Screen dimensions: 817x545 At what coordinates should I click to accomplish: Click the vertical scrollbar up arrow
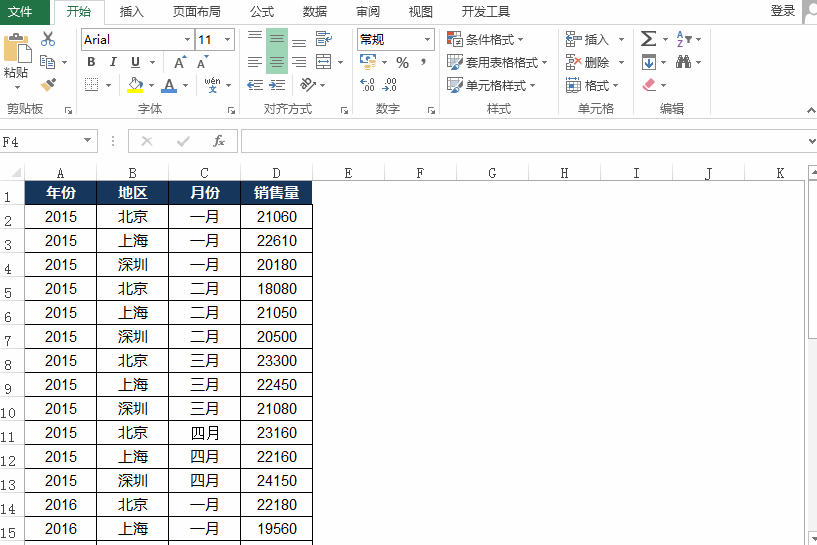tap(813, 173)
